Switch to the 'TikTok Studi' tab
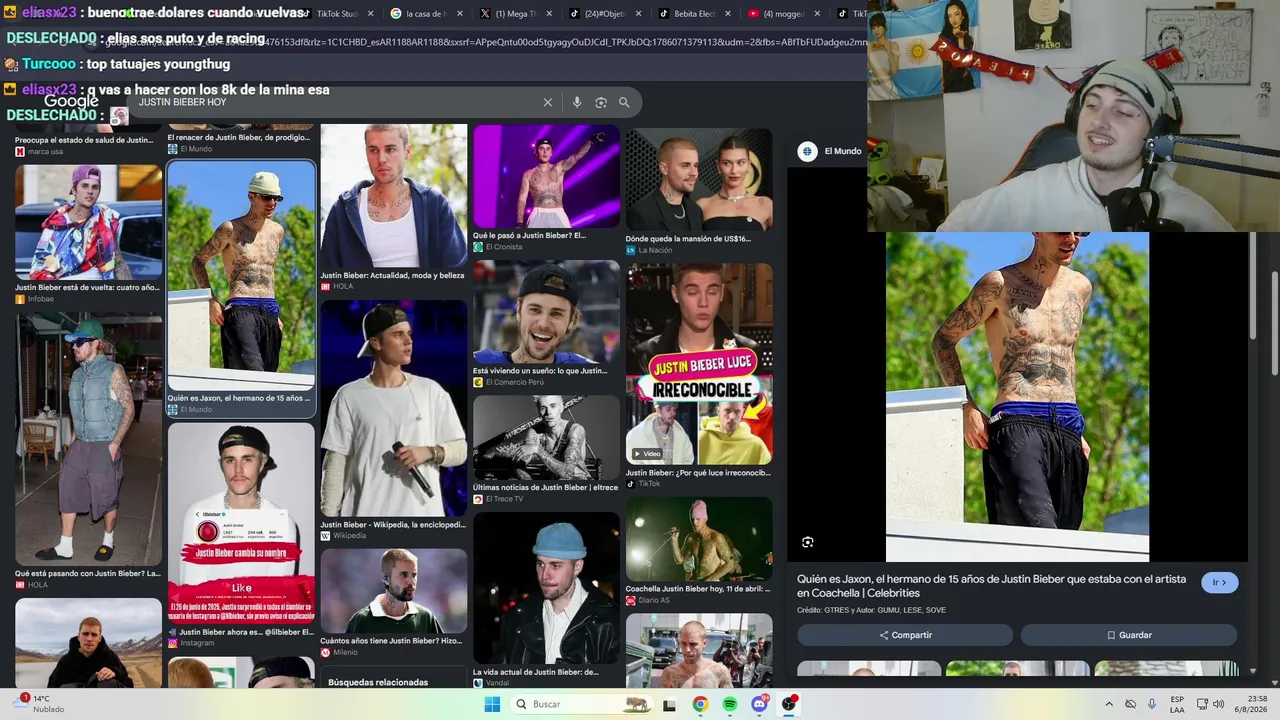 337,14
